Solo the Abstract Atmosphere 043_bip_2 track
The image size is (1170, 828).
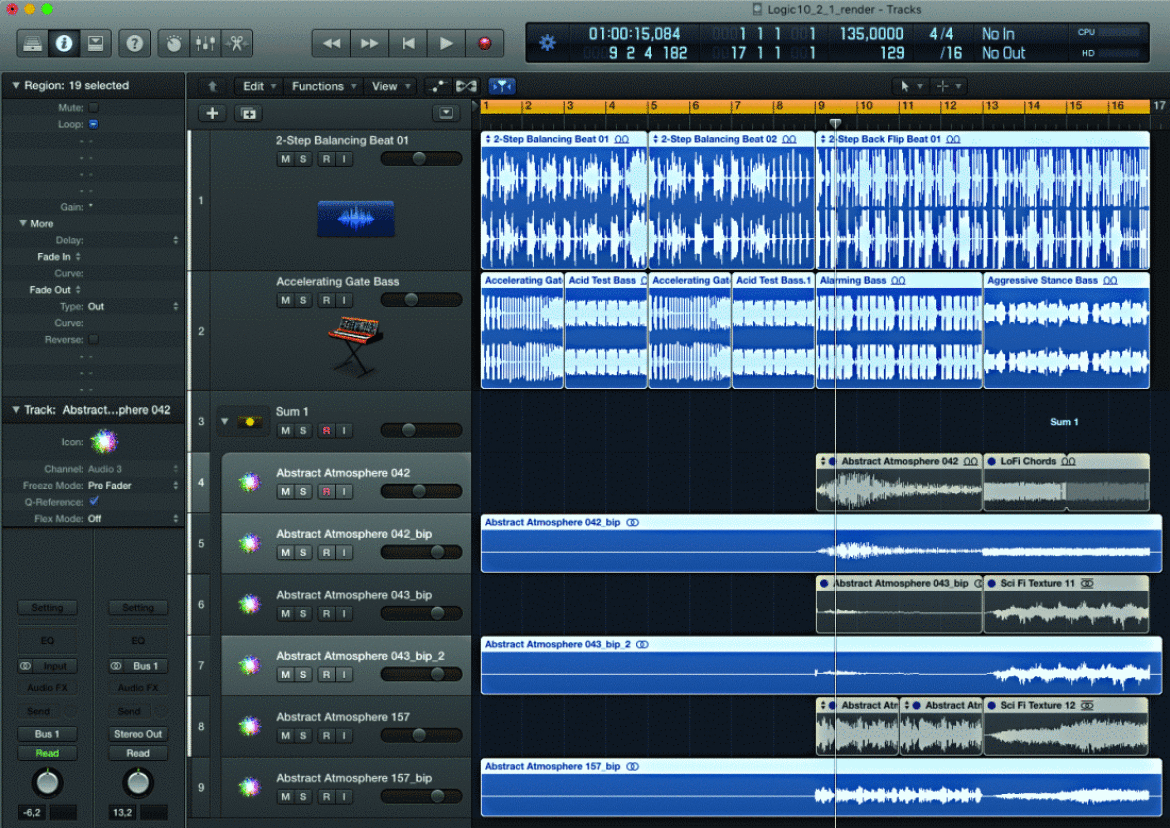click(x=303, y=674)
